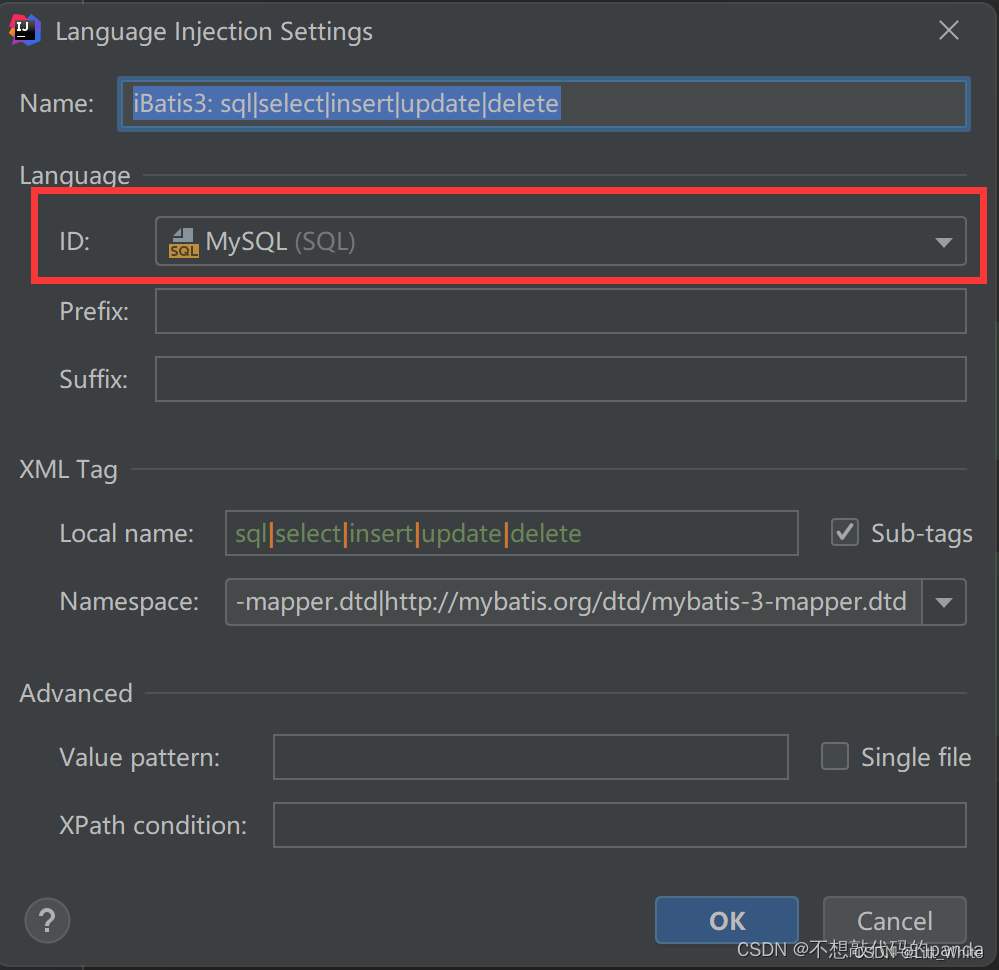Click the Namespace text field
Viewport: 999px width, 970px height.
pyautogui.click(x=573, y=602)
